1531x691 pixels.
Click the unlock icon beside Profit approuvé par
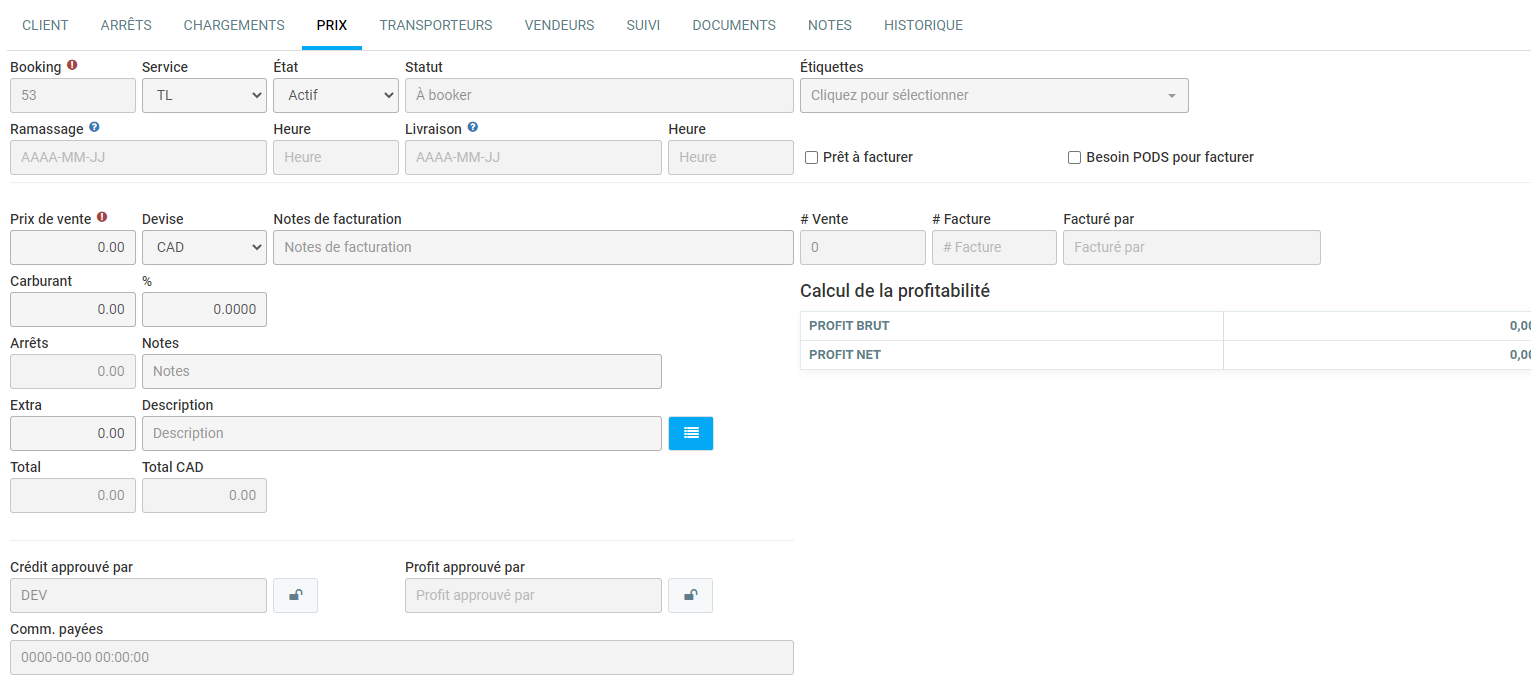click(x=690, y=595)
